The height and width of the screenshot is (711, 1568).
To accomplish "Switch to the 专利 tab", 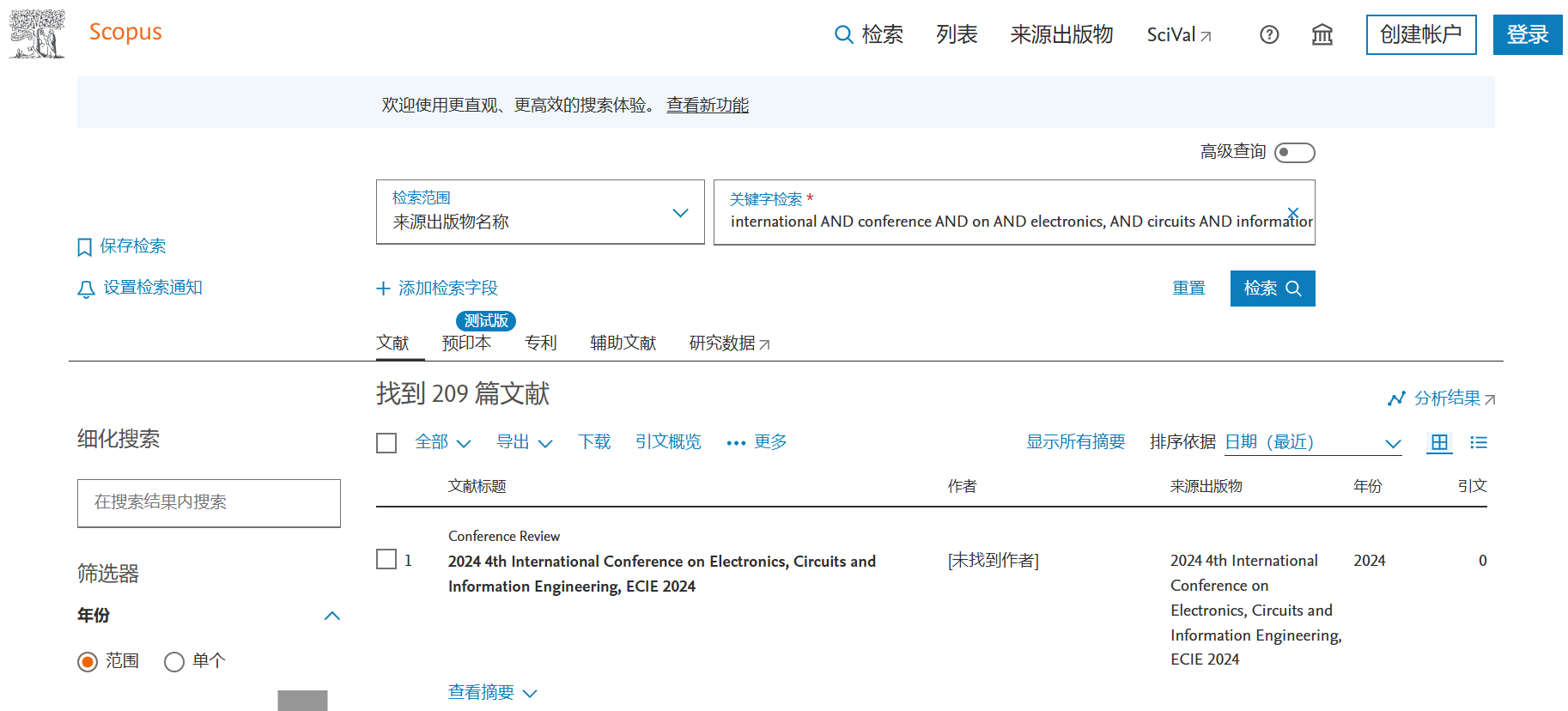I will tap(541, 343).
